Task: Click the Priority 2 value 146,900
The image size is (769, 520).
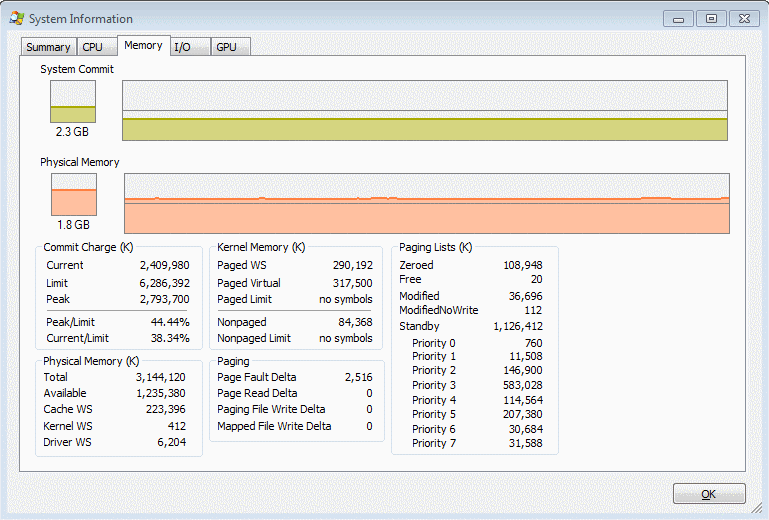Action: click(523, 370)
